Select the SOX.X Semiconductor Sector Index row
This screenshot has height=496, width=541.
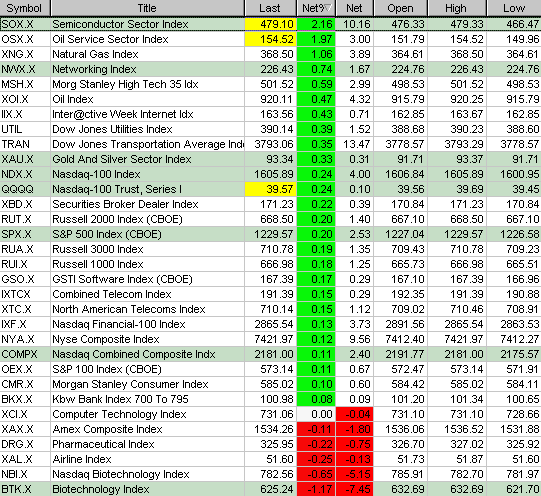[270, 24]
